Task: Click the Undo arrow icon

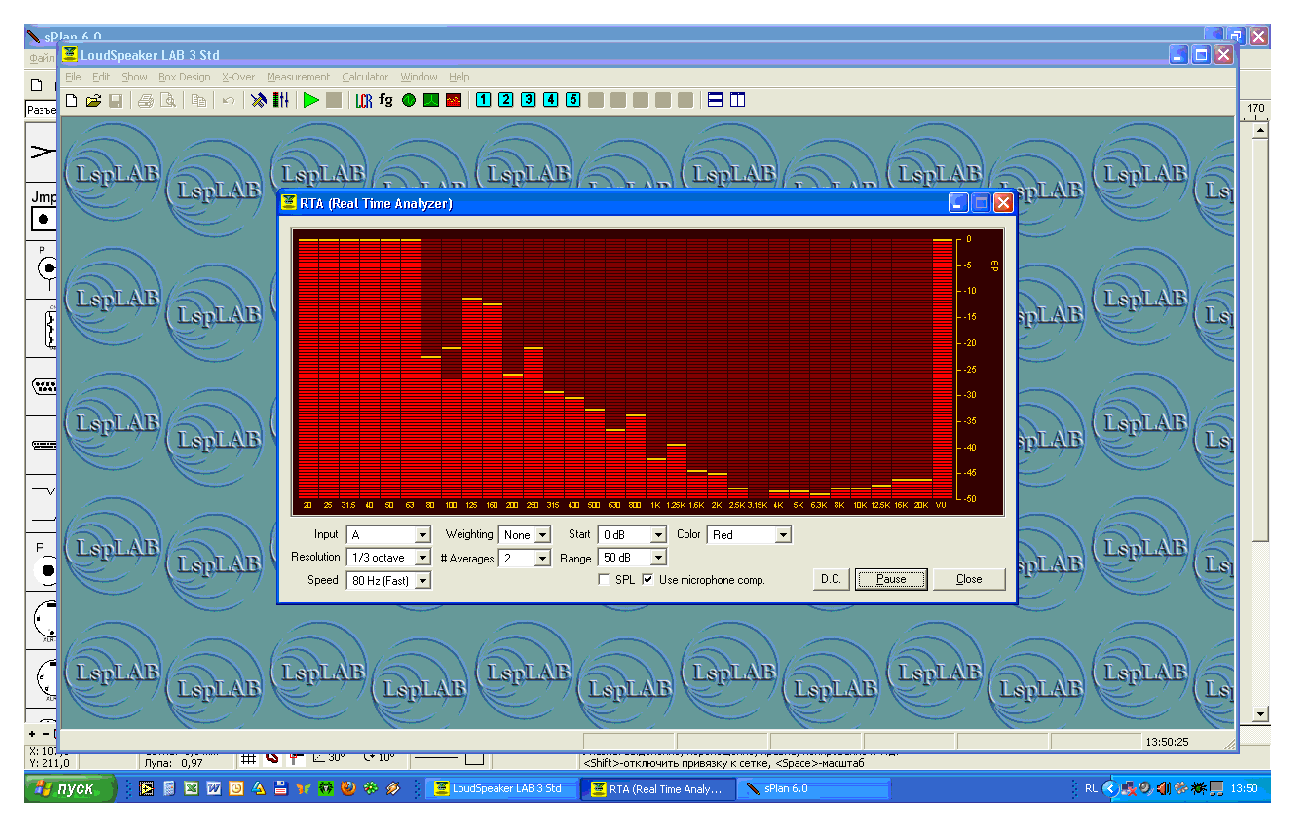Action: point(228,100)
